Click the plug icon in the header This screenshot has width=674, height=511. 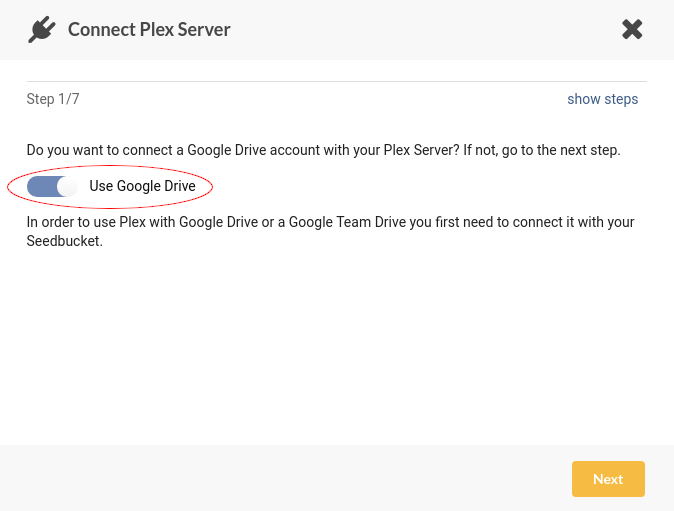[42, 29]
